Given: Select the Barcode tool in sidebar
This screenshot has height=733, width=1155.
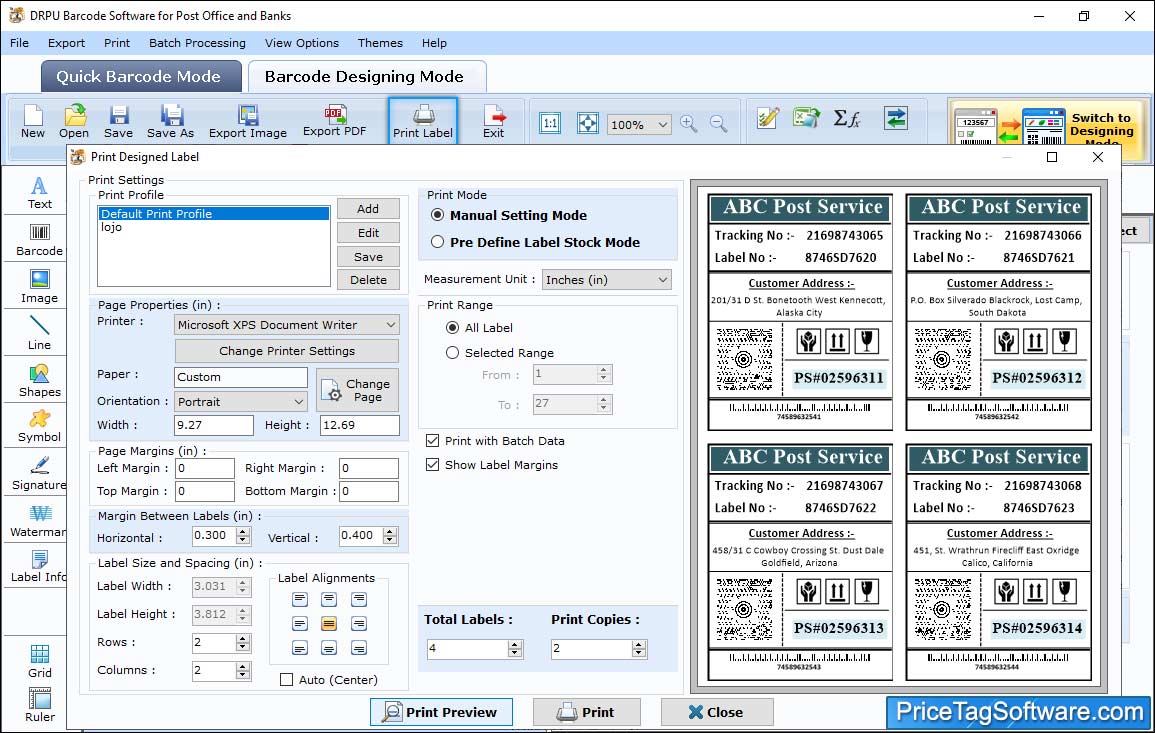Looking at the screenshot, I should (x=39, y=240).
